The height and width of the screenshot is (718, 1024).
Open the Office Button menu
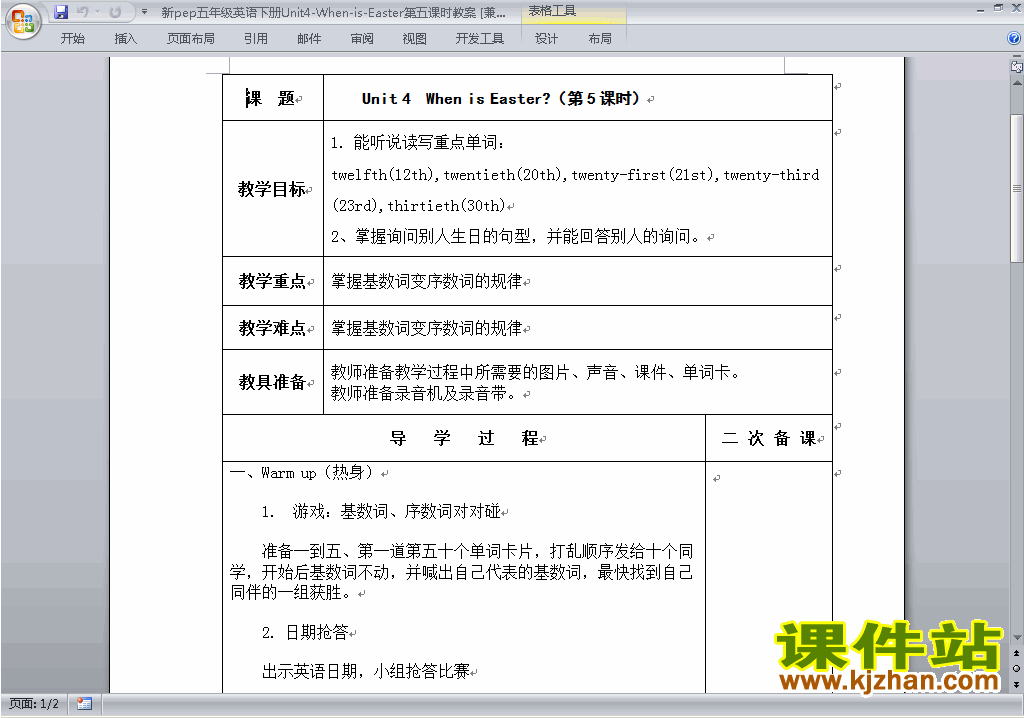(23, 22)
